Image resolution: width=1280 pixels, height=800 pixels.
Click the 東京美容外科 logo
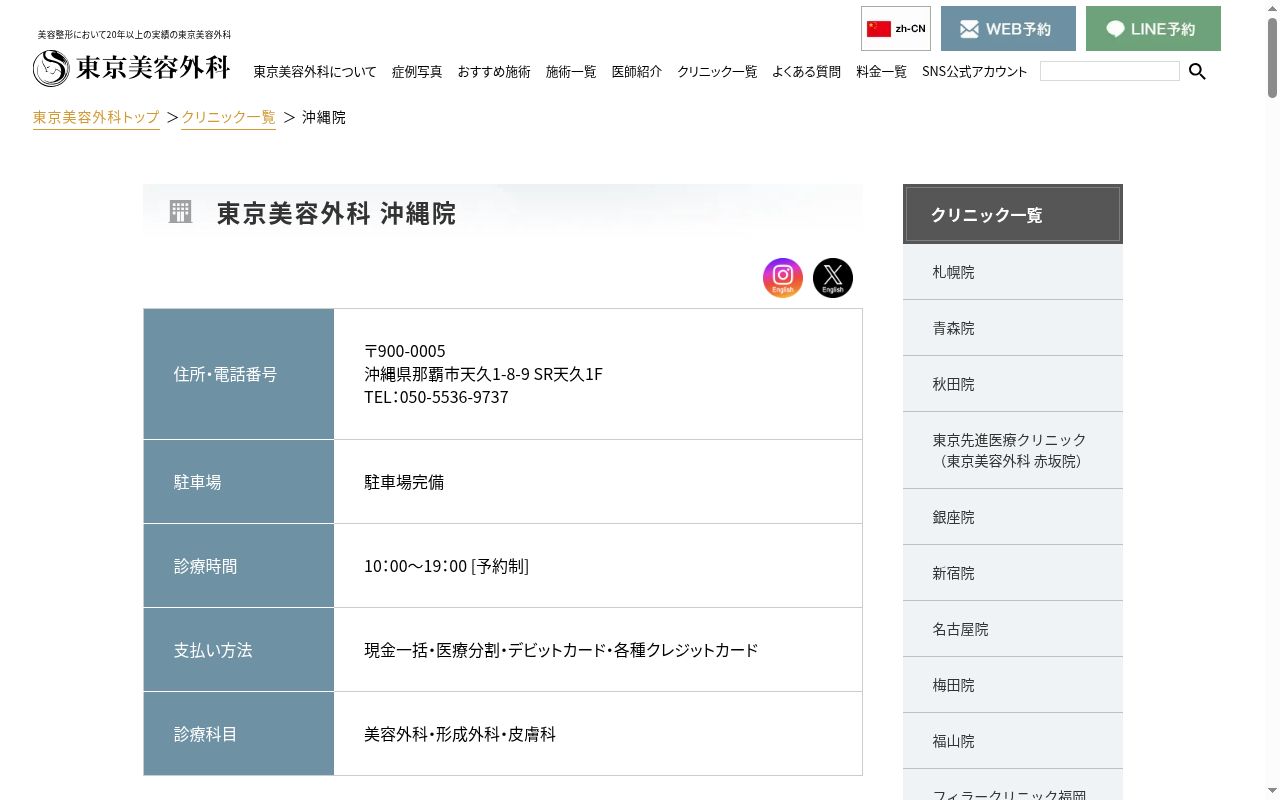[x=132, y=68]
